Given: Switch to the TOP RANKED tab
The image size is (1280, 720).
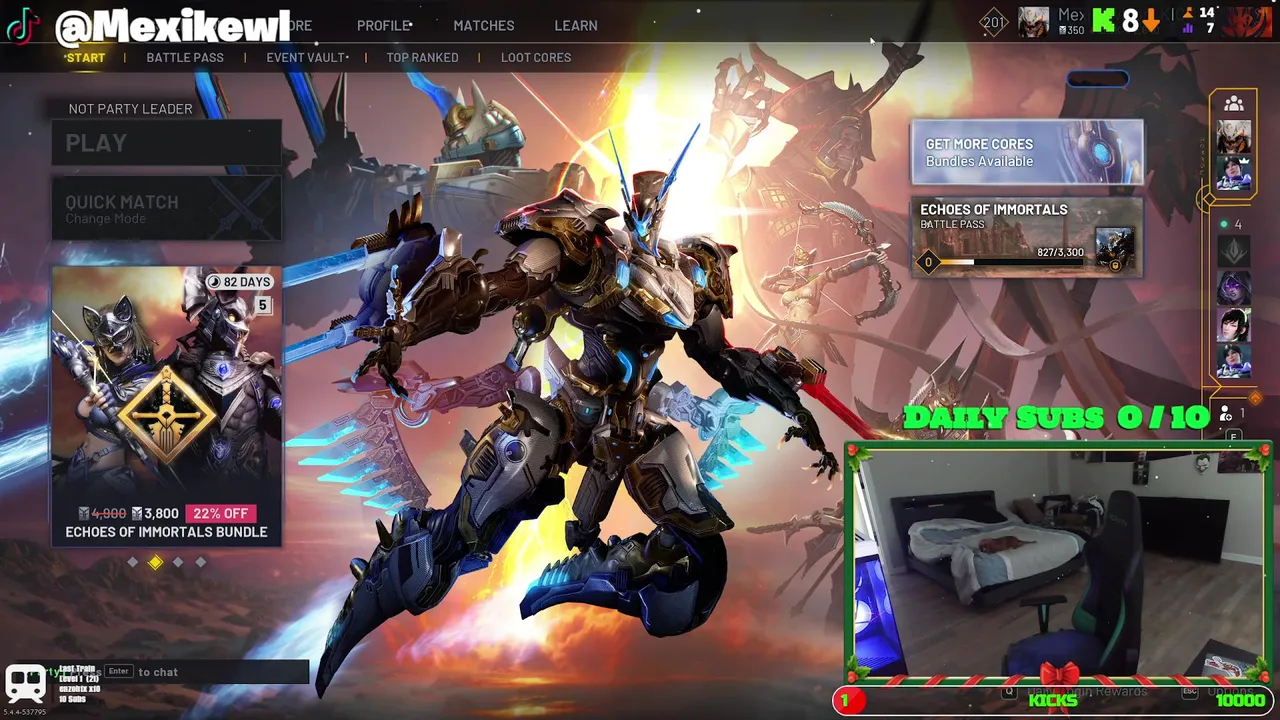Looking at the screenshot, I should pos(423,57).
